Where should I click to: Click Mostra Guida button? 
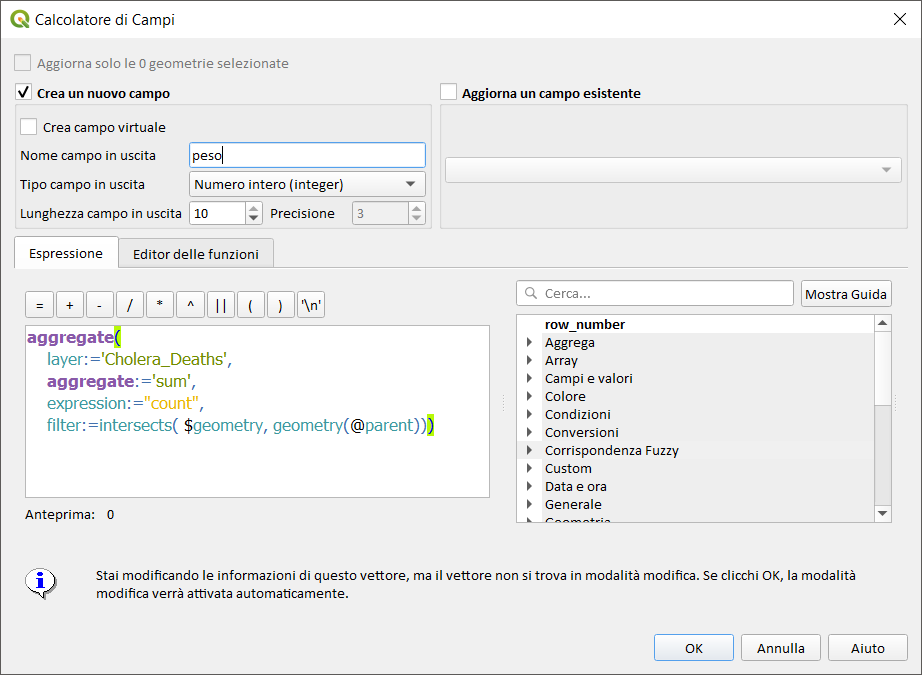pyautogui.click(x=846, y=294)
